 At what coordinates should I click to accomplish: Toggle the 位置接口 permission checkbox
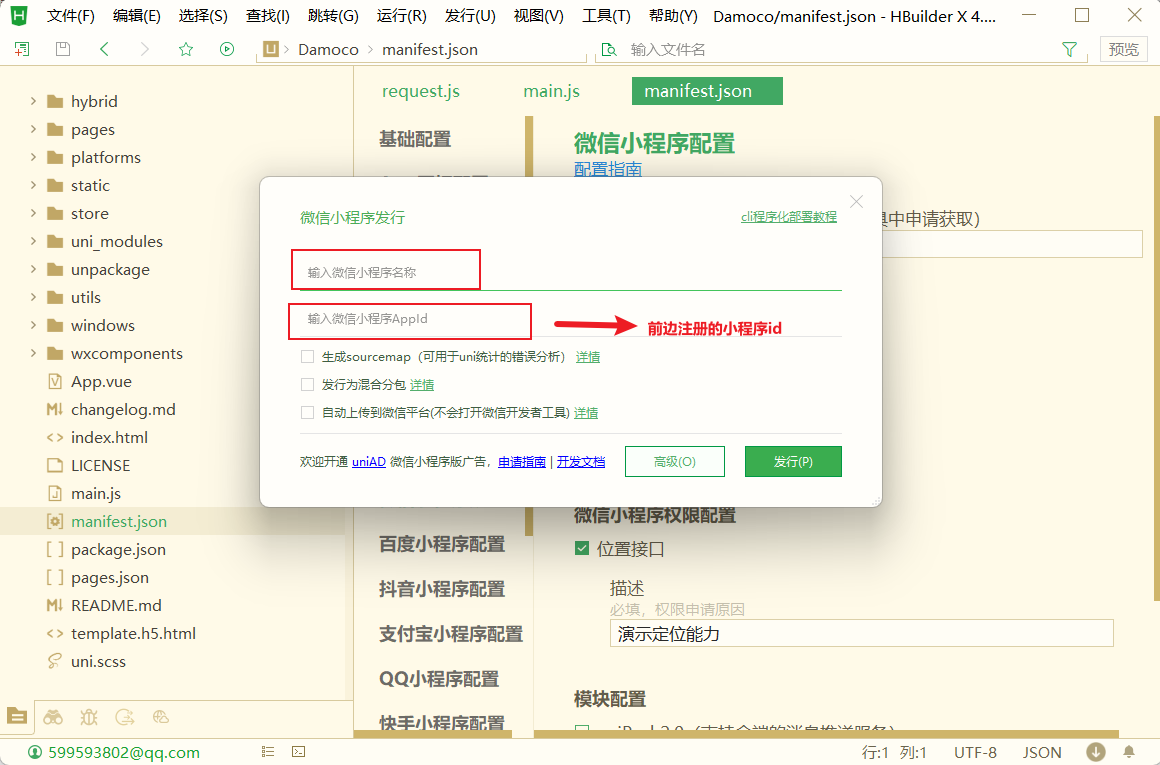point(581,549)
